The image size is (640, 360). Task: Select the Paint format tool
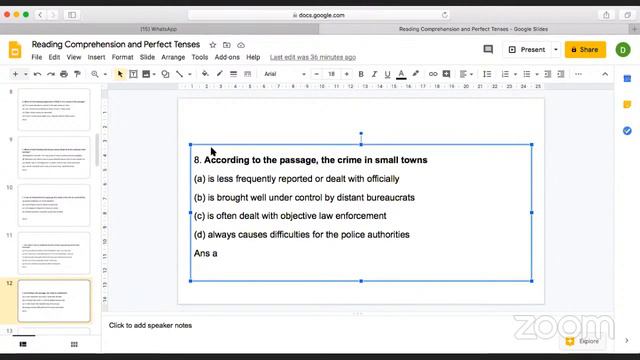click(x=77, y=74)
